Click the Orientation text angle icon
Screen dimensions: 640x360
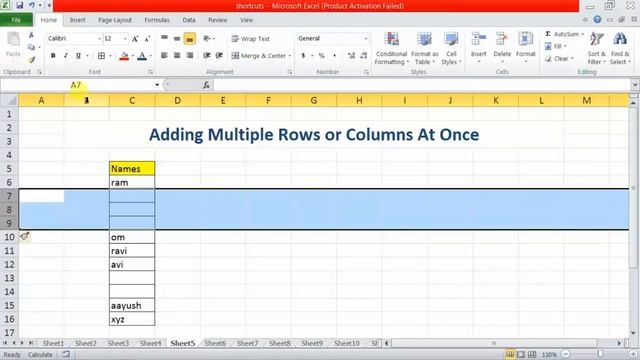(x=207, y=38)
